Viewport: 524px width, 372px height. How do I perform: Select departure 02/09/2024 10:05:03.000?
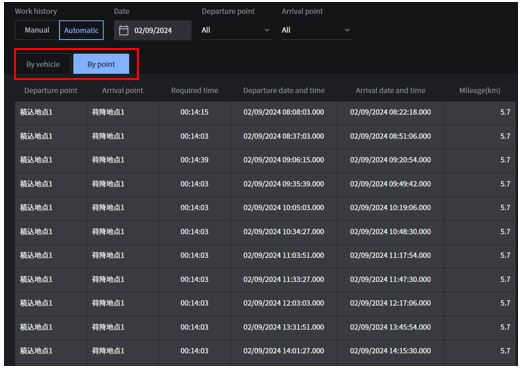click(284, 208)
